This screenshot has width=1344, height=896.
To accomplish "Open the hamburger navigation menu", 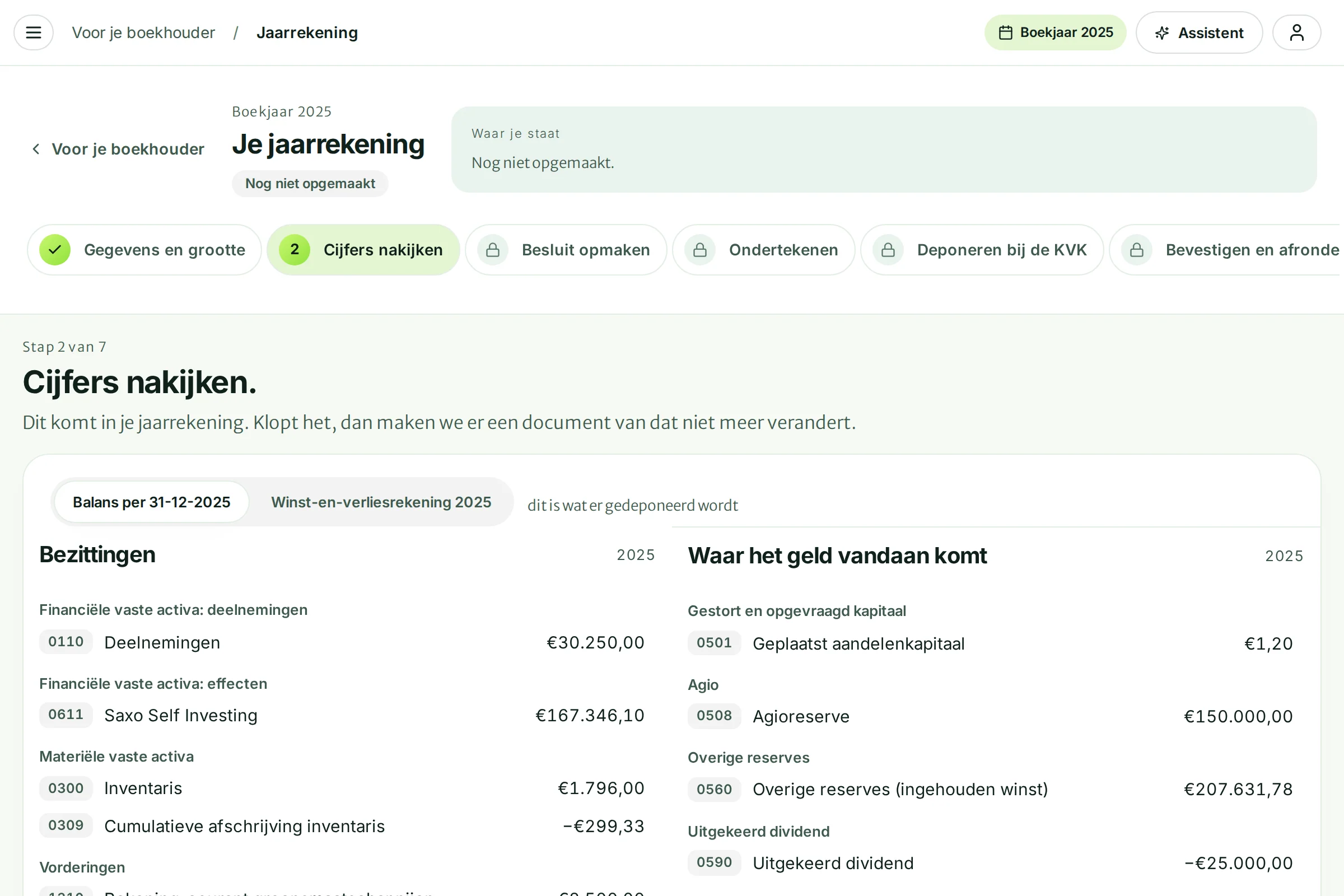I will pos(33,32).
